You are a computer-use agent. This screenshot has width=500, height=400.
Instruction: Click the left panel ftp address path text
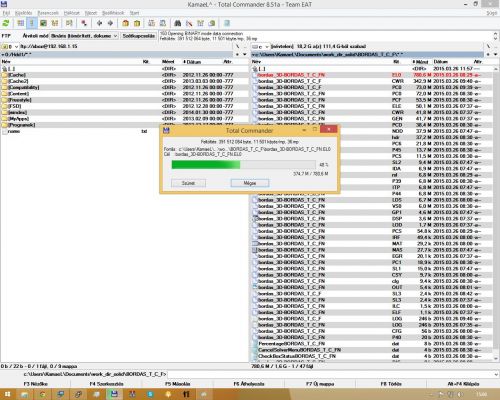(49, 46)
